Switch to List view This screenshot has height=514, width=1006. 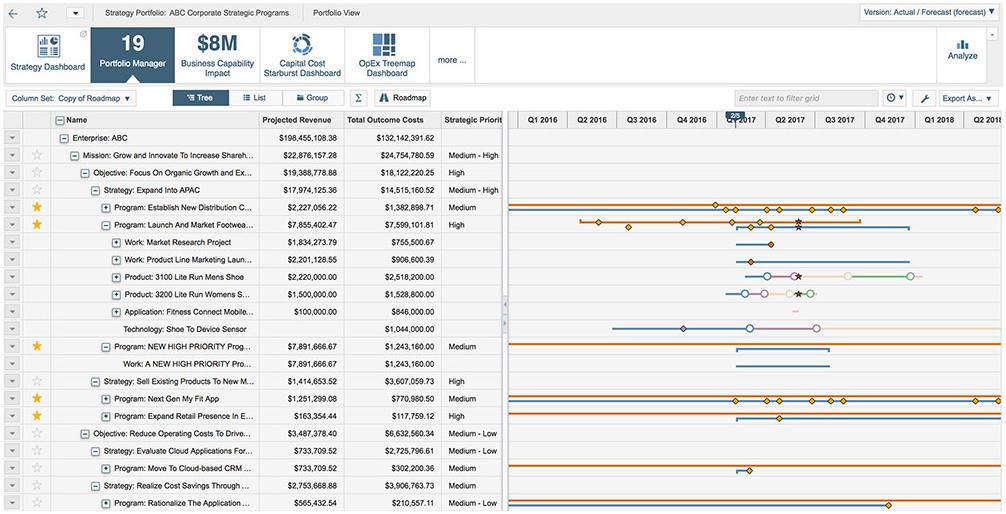[x=255, y=98]
